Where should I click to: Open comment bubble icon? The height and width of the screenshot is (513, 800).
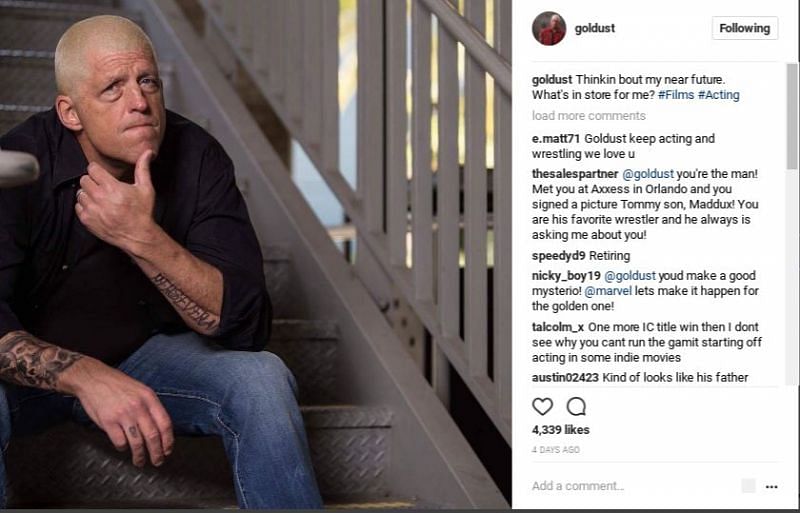pos(576,406)
